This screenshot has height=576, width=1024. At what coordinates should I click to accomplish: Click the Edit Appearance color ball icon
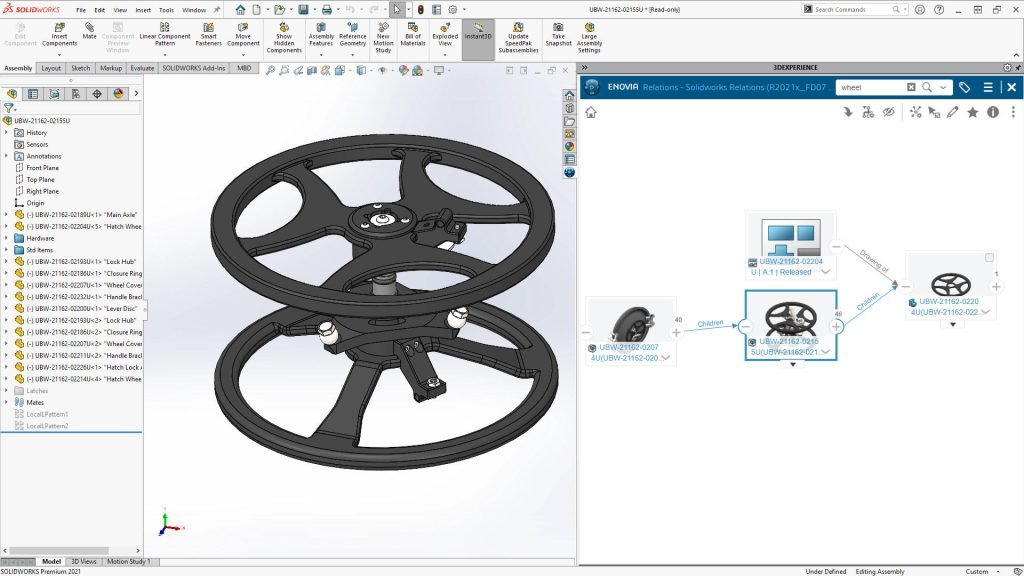pos(404,71)
